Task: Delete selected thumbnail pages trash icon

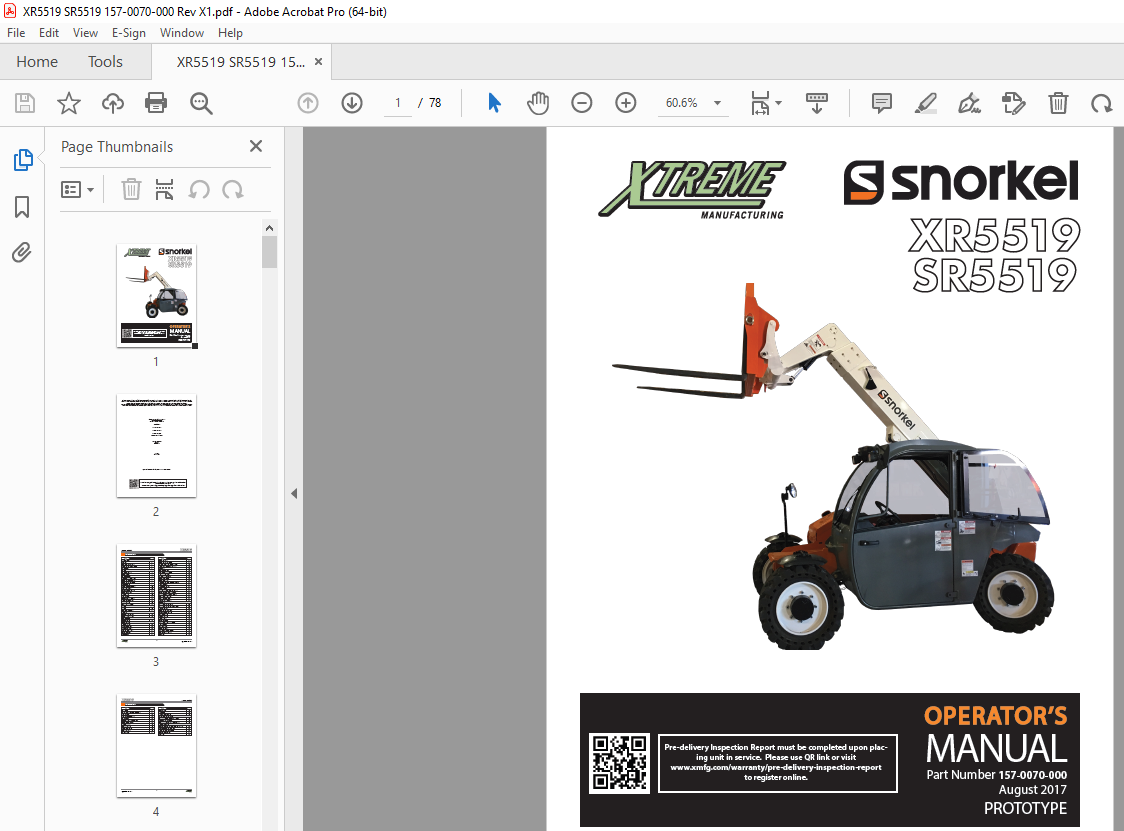Action: coord(131,190)
